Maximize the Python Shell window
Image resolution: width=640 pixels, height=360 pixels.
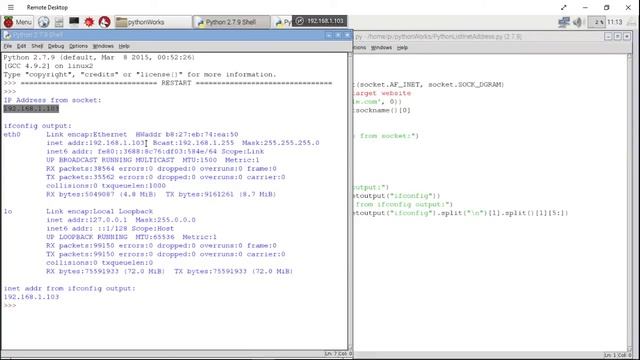[338, 36]
